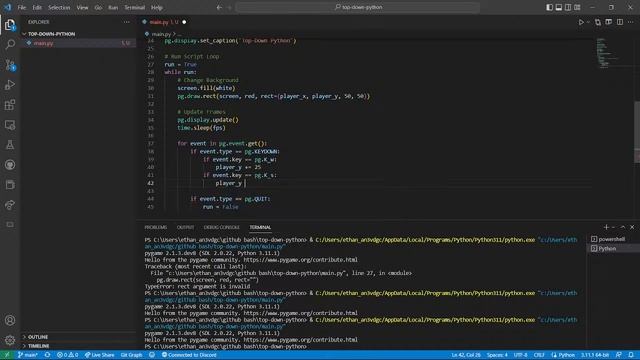Open the Go menu
This screenshot has width=640, height=360.
pos(98,7)
